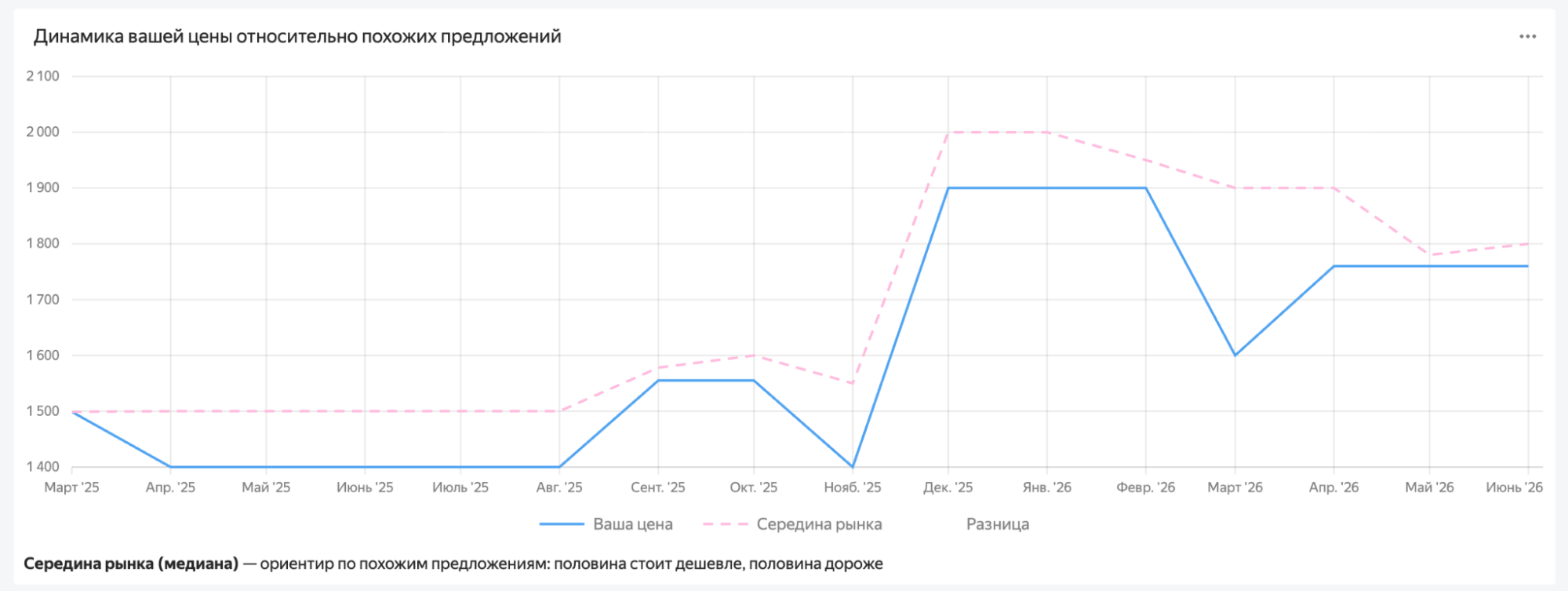The width and height of the screenshot is (1568, 591).
Task: Toggle the 'Разница' legend item
Action: (x=997, y=524)
